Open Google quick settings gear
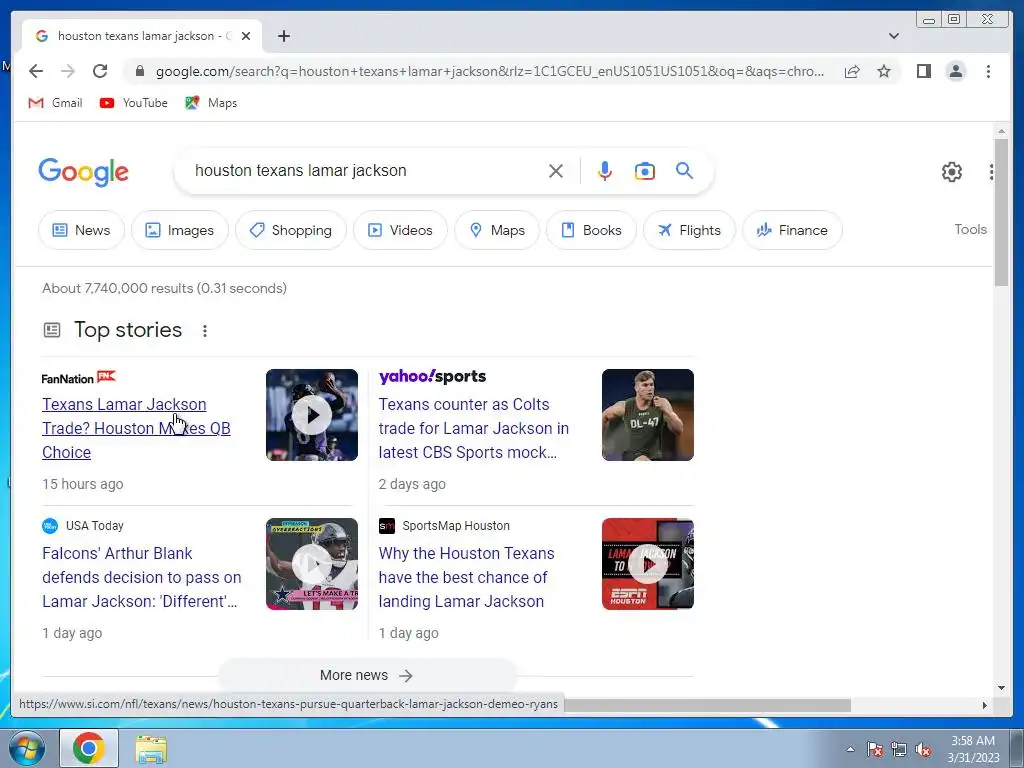 point(952,172)
